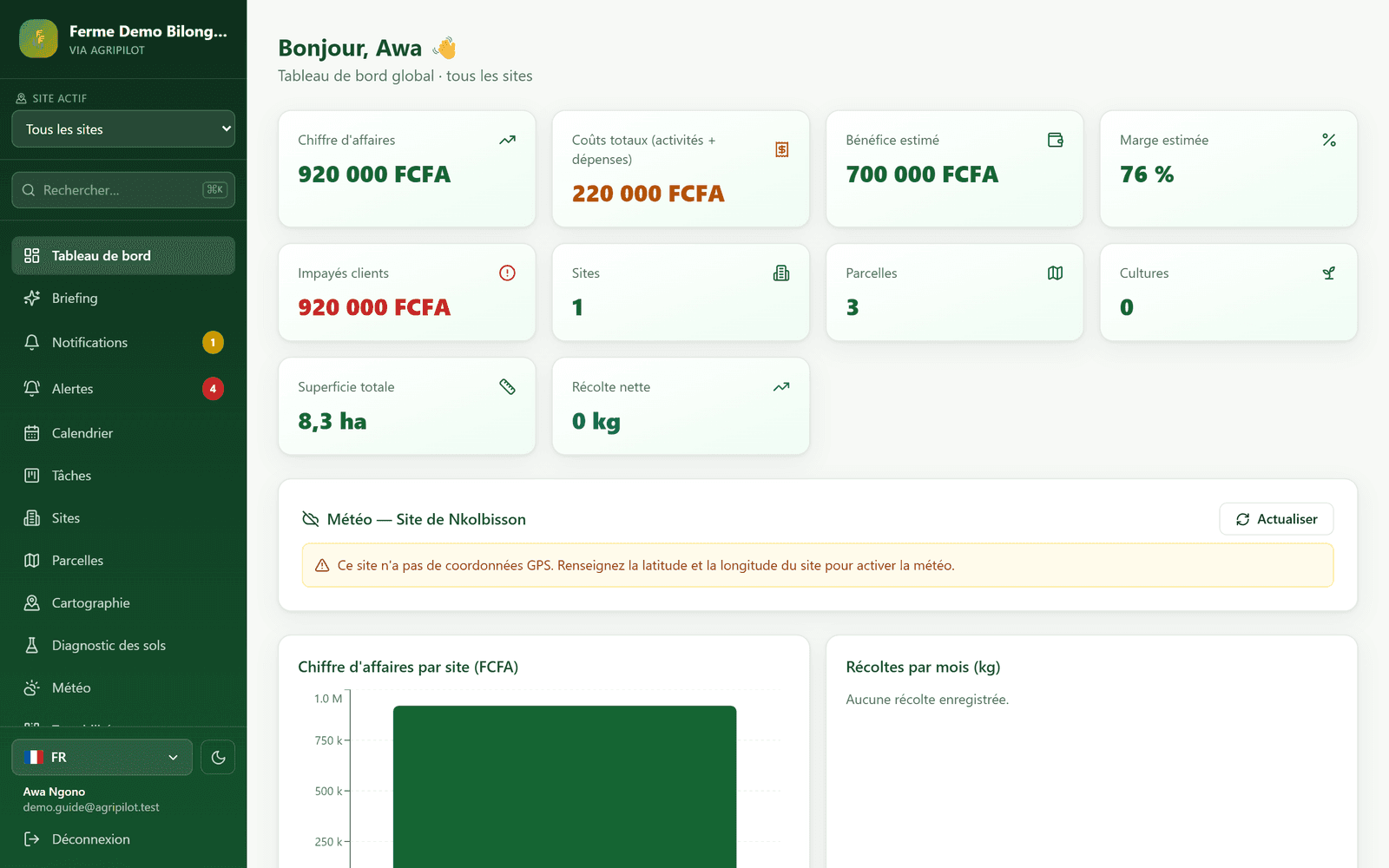
Task: Click the cloud-off icon beside Météo heading
Action: pos(310,519)
